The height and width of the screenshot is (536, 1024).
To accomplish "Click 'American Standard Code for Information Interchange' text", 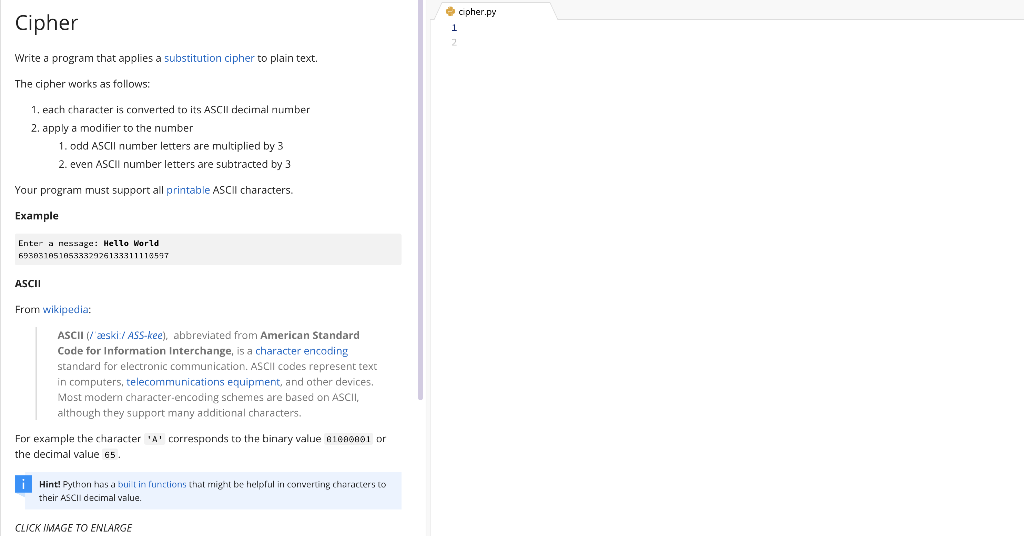I will (208, 343).
